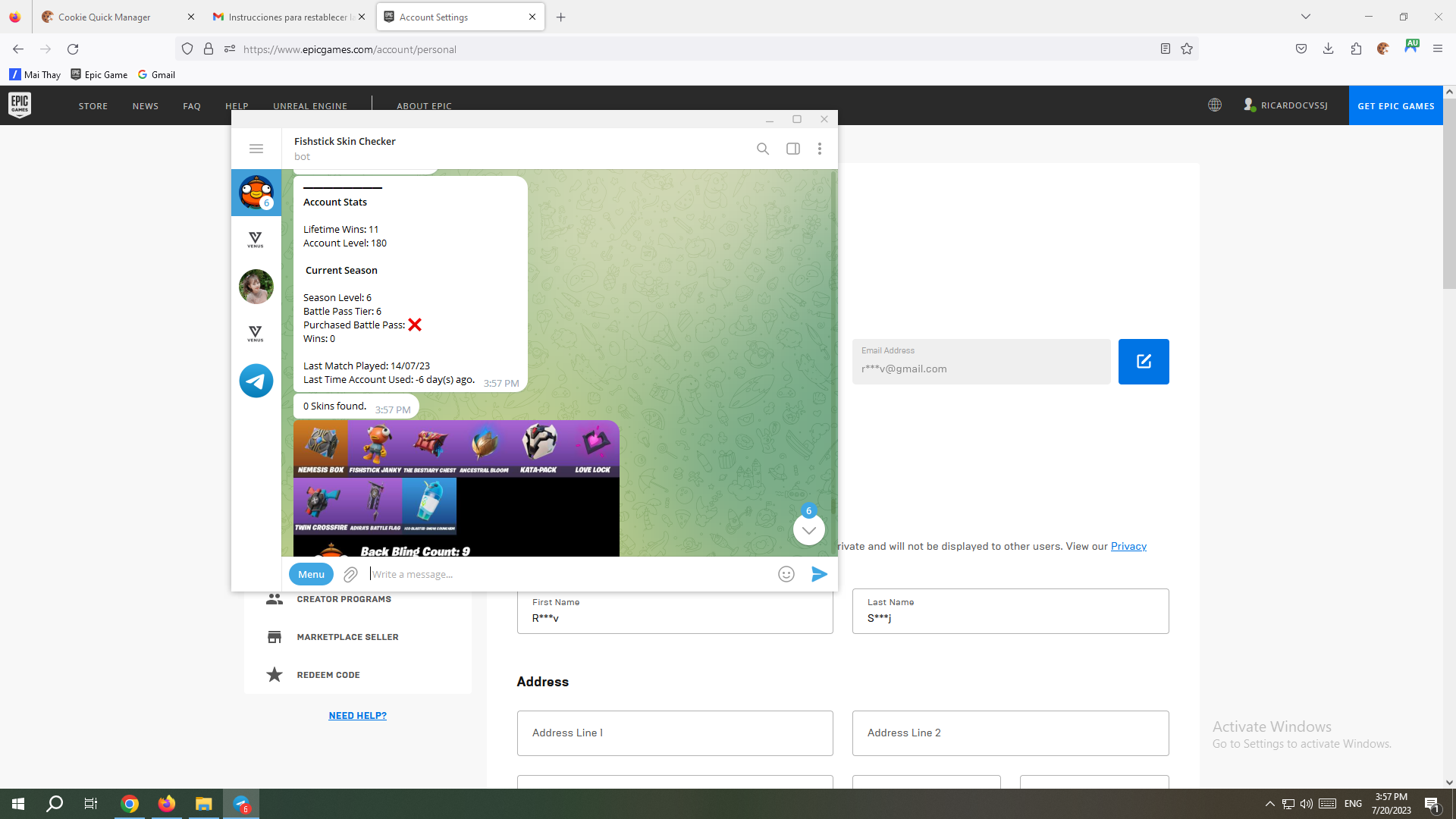
Task: Open Firefox extensions puzzle icon
Action: (1356, 49)
